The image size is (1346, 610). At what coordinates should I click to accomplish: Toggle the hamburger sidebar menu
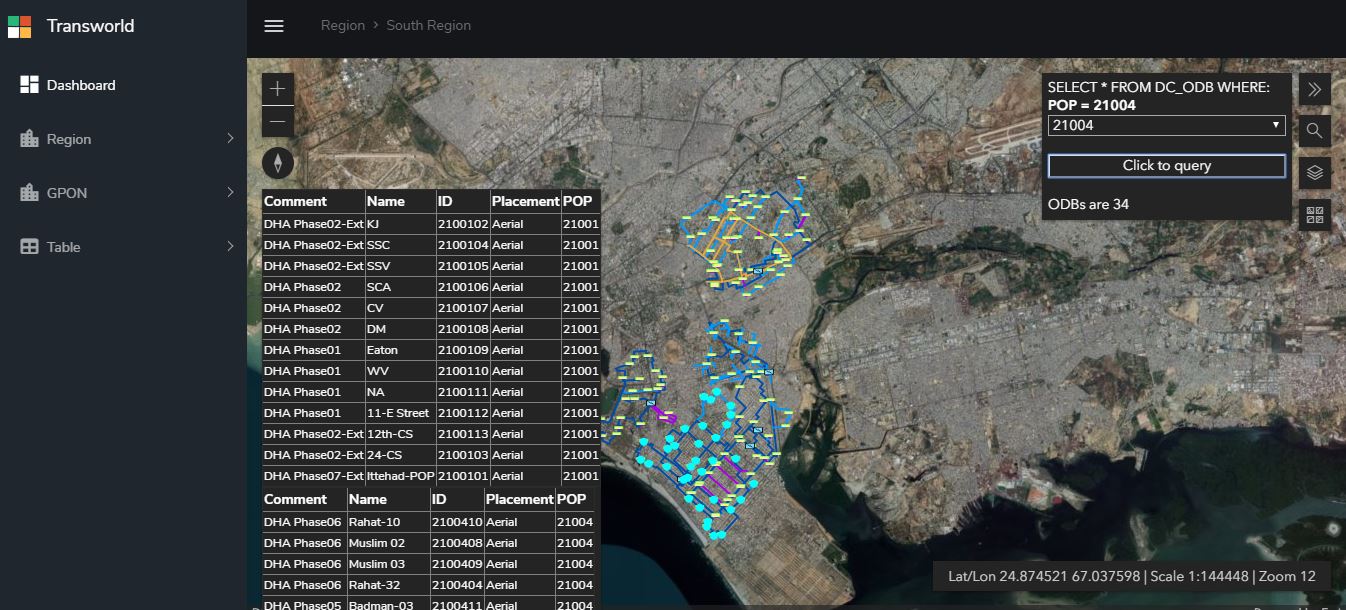point(274,26)
